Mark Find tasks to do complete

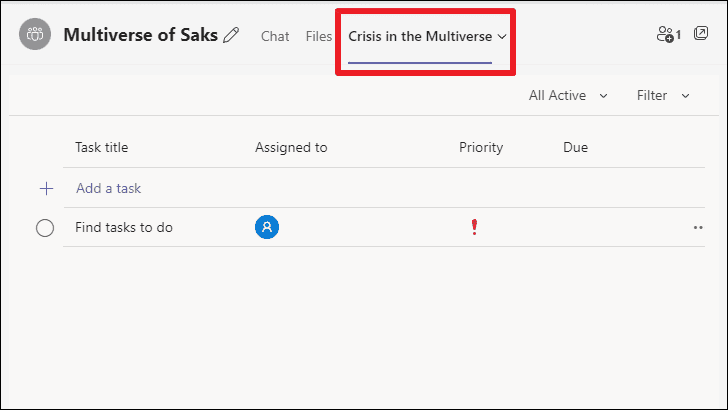tap(45, 228)
